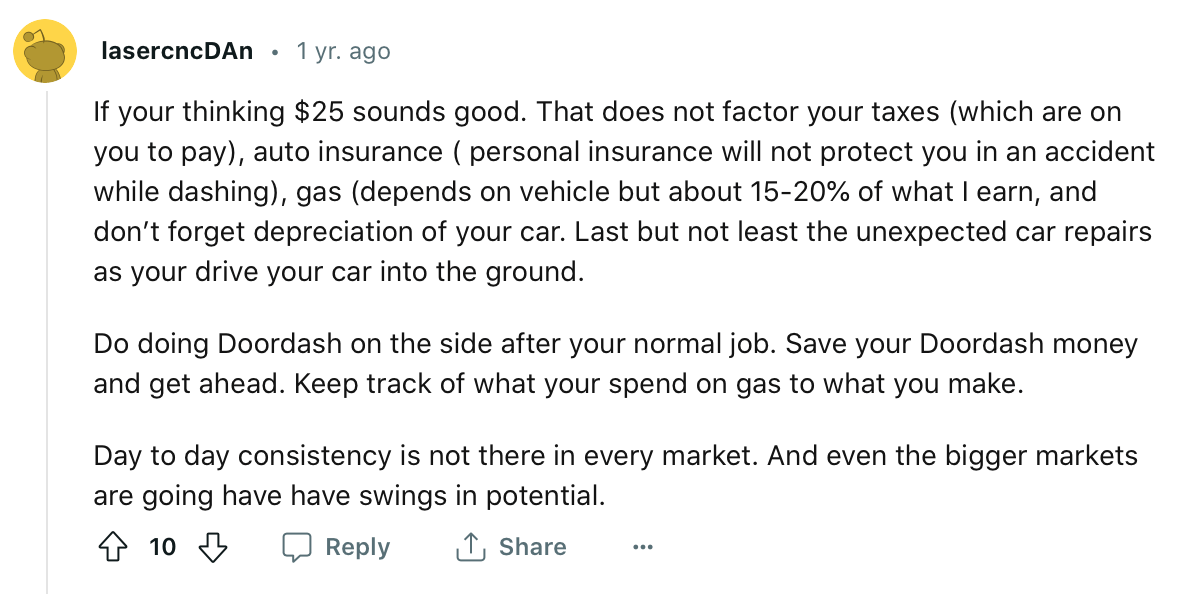Click the vote count of 10

(163, 547)
